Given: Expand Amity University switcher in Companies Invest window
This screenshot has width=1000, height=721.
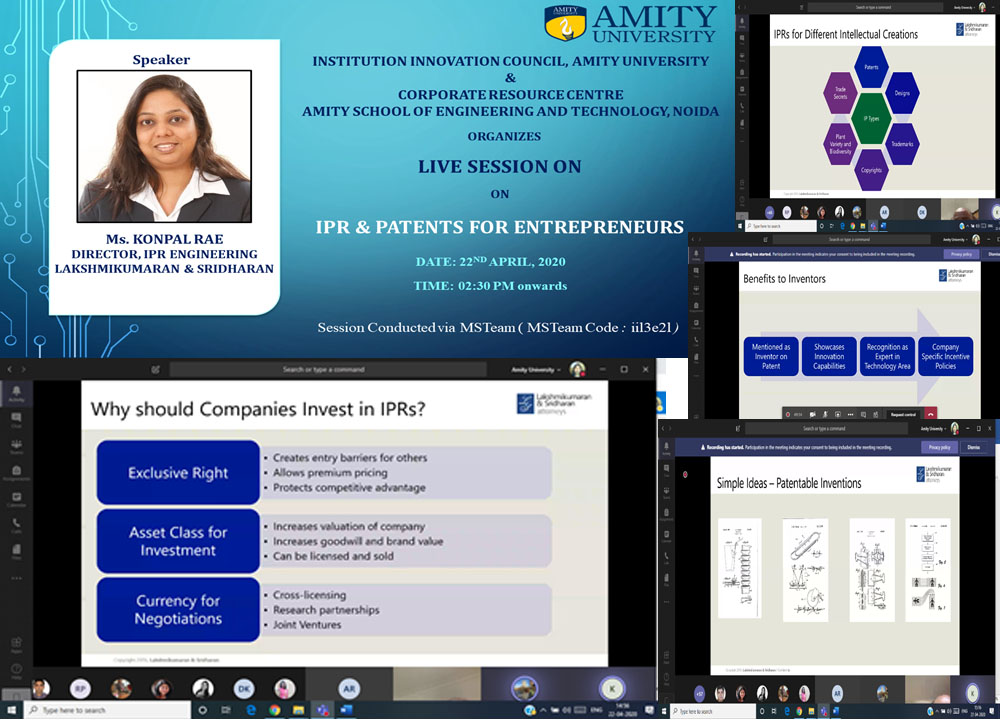Looking at the screenshot, I should (536, 370).
